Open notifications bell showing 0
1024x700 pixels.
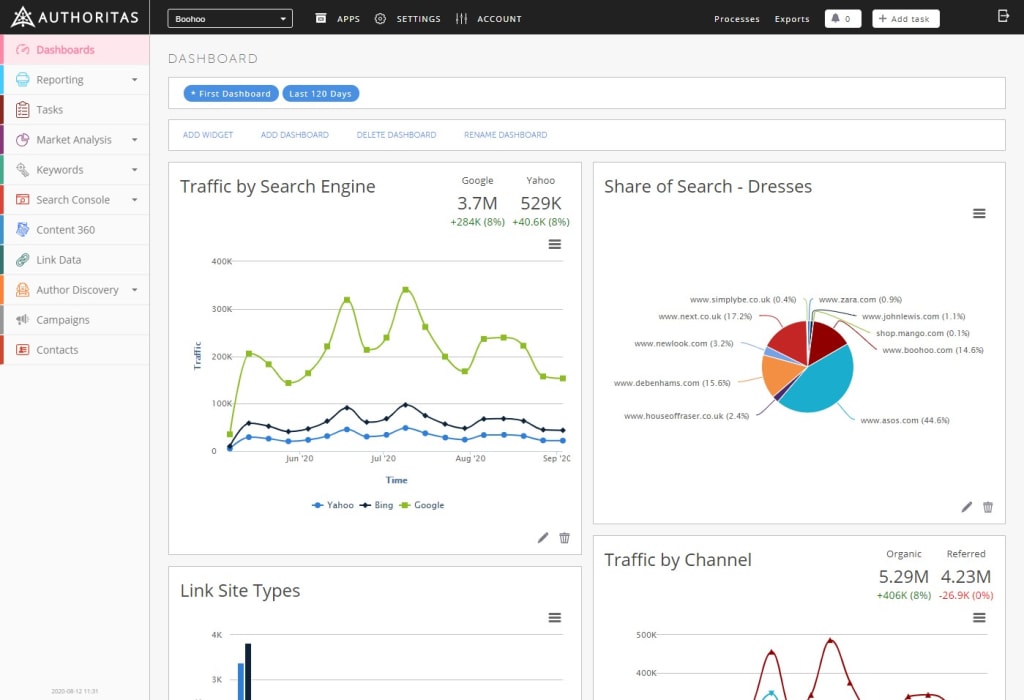(x=842, y=18)
